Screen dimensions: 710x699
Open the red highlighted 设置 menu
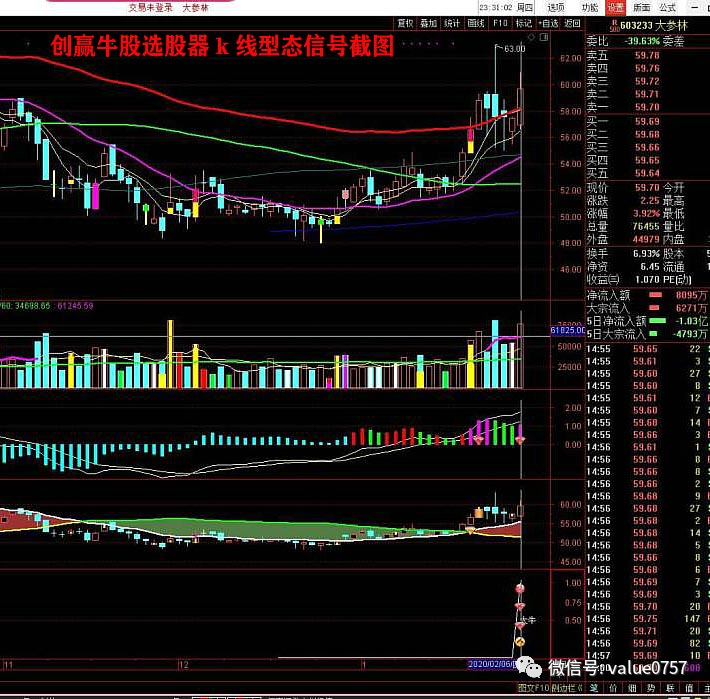coord(615,7)
